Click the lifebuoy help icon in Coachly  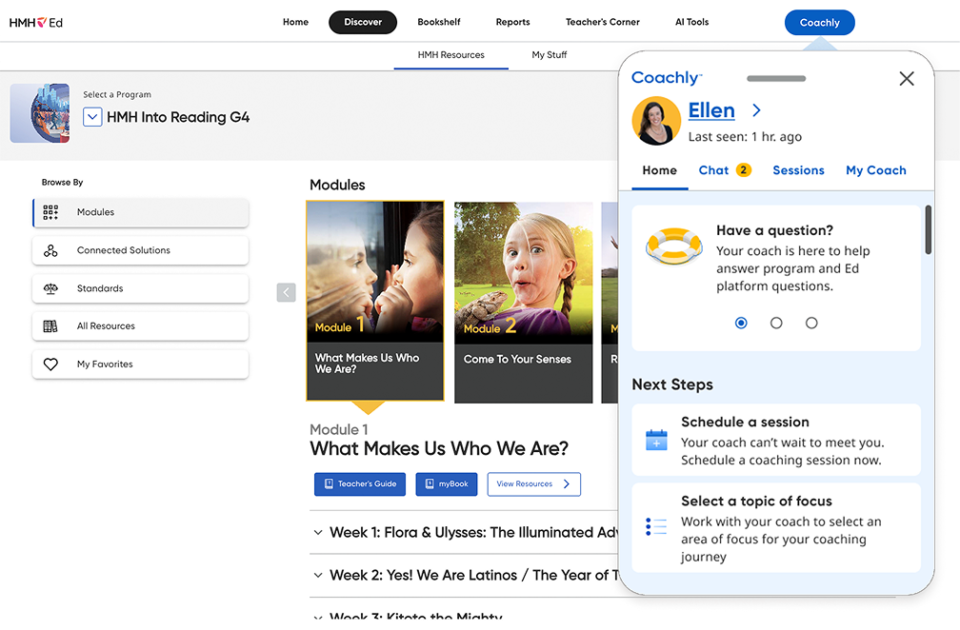[x=674, y=246]
